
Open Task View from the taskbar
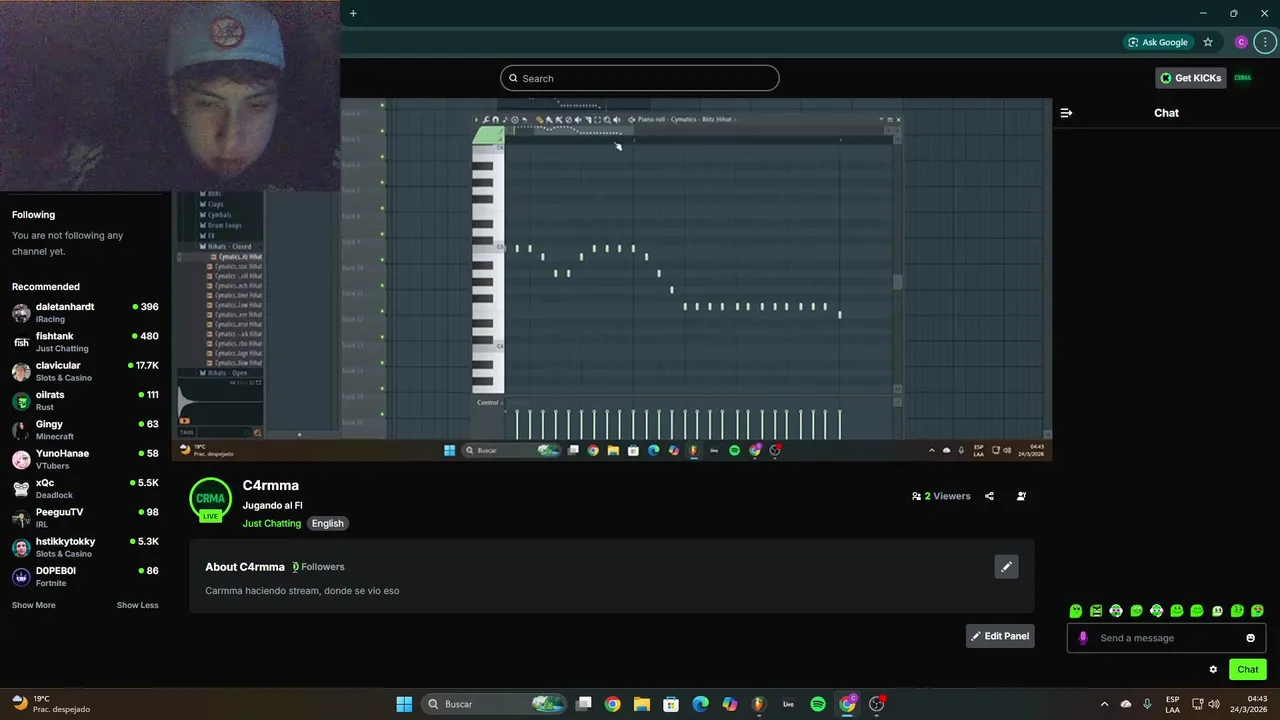(584, 704)
